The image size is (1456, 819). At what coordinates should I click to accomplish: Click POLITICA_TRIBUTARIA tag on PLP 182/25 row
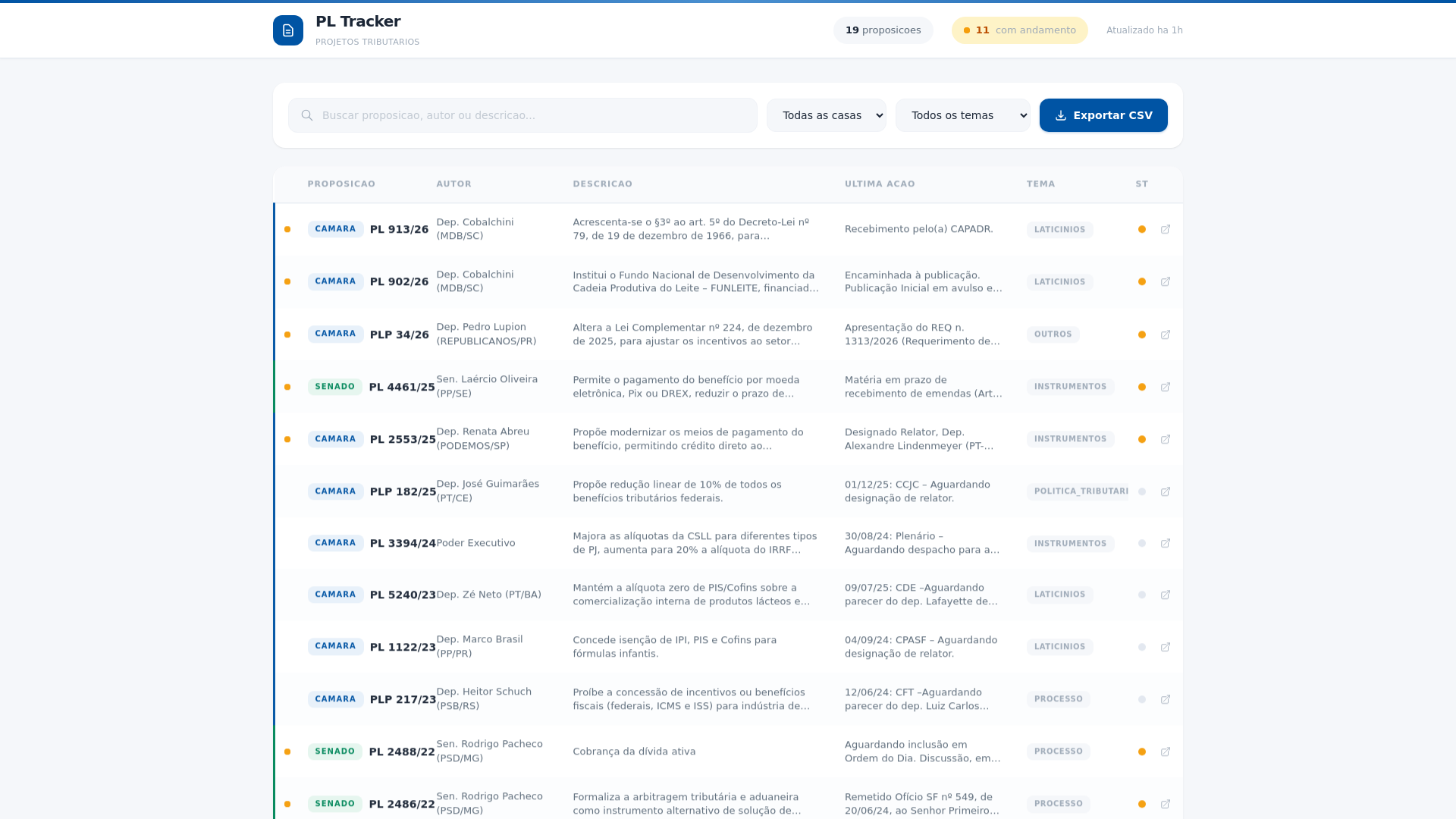click(x=1078, y=491)
